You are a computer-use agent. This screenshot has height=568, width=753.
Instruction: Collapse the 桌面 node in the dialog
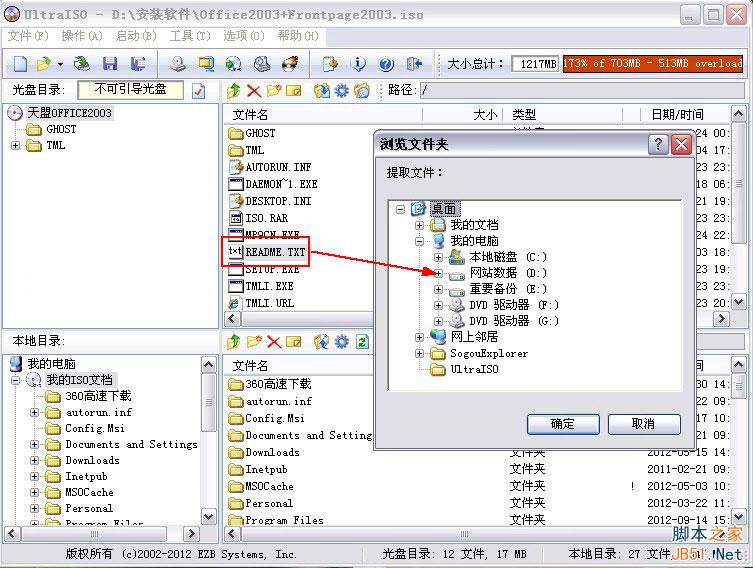click(x=401, y=209)
